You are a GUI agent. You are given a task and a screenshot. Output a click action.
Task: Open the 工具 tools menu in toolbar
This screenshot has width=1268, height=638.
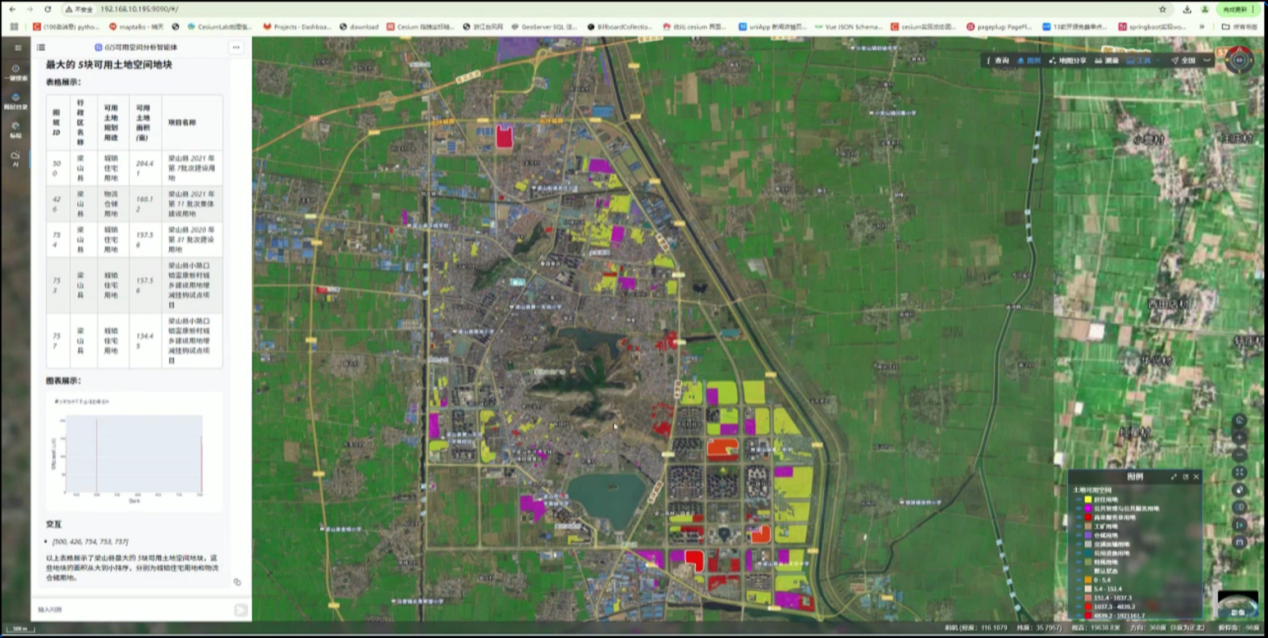coord(1139,60)
